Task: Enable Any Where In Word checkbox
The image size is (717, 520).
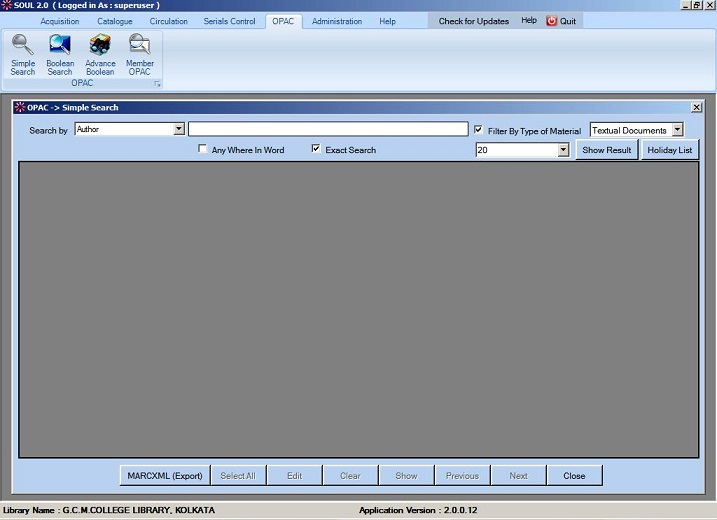Action: point(202,149)
